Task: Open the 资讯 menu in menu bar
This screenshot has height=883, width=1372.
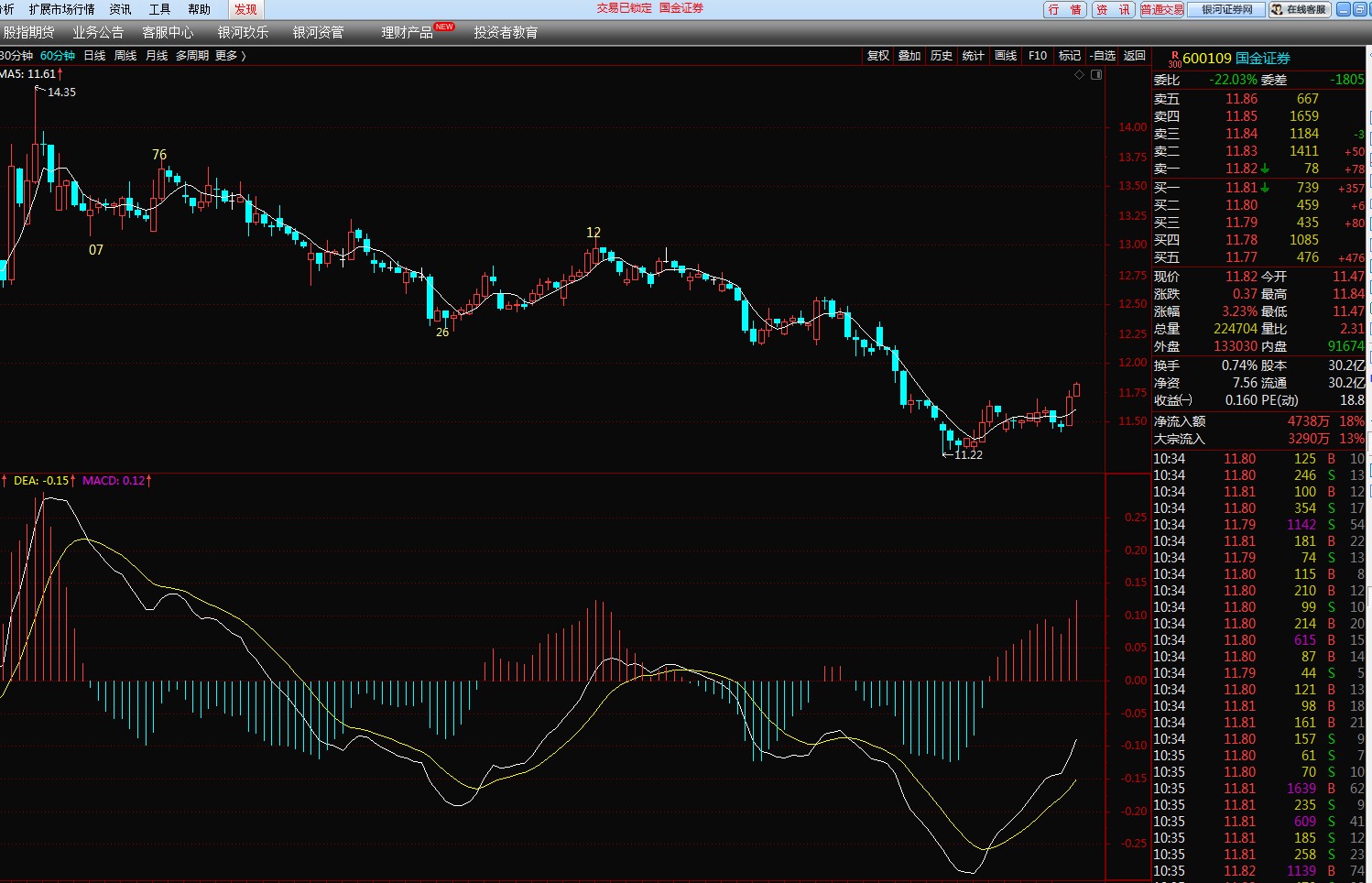Action: 120,9
